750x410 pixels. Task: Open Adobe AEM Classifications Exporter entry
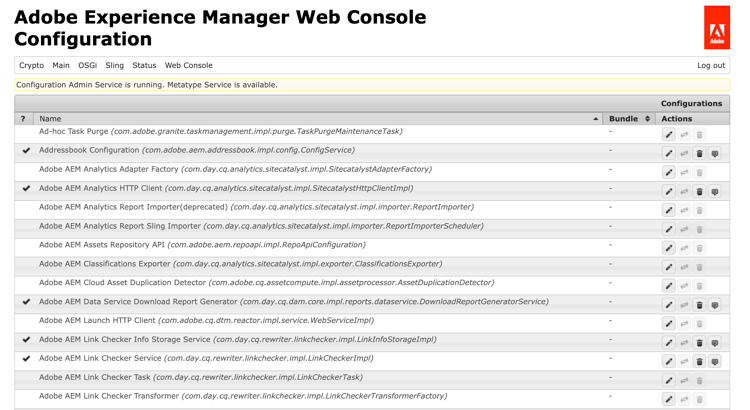tap(240, 264)
